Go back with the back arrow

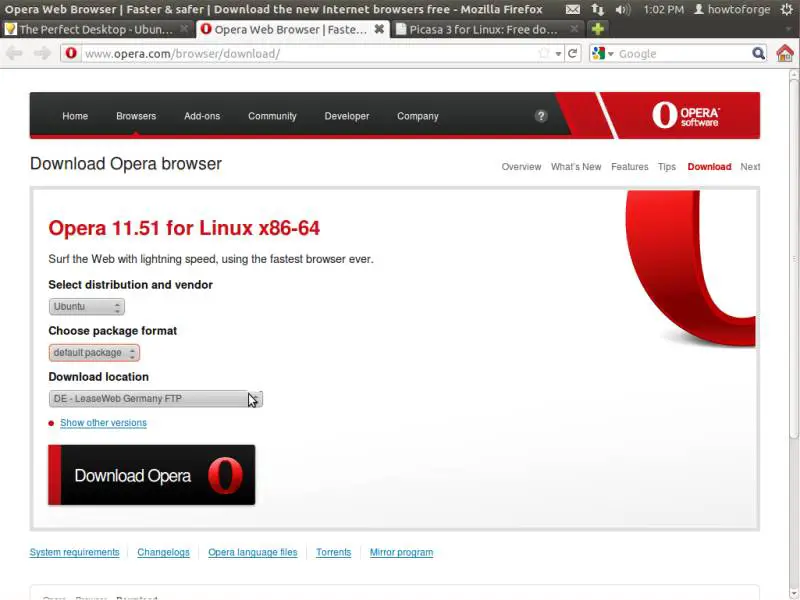[x=14, y=53]
